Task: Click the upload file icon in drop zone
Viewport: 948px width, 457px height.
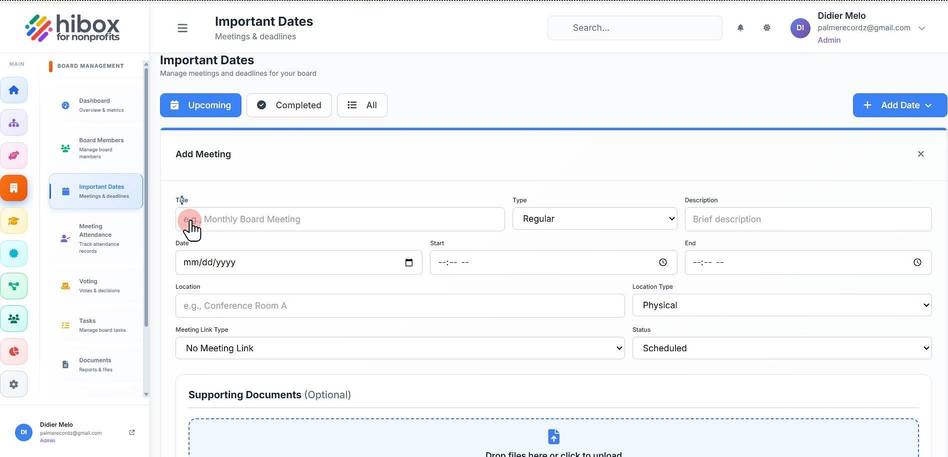Action: 553,436
